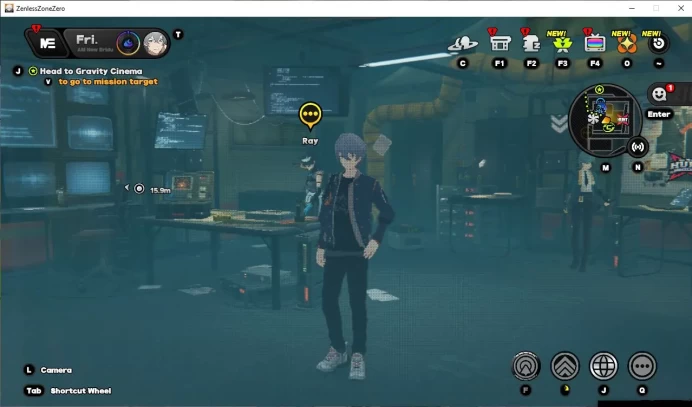This screenshot has width=692, height=407.
Task: Click the V key badge for mission target
Action: pyautogui.click(x=49, y=82)
